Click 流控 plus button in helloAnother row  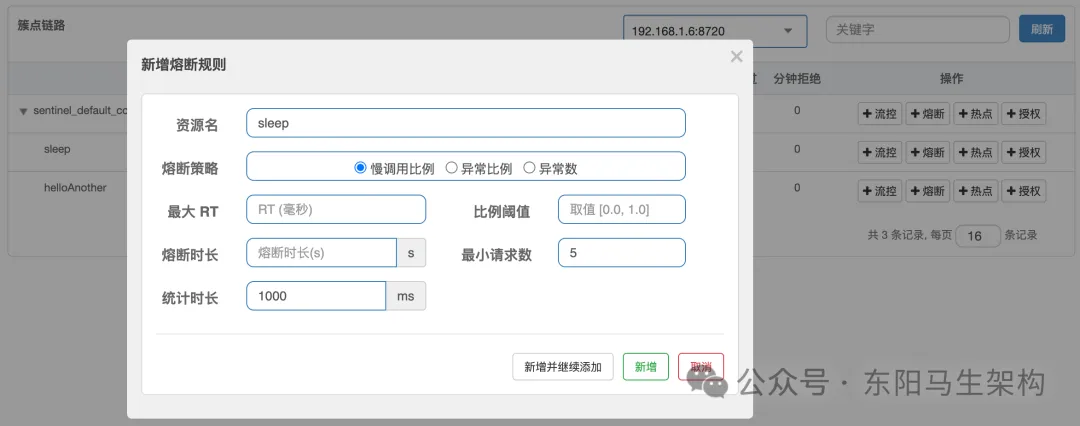[879, 191]
